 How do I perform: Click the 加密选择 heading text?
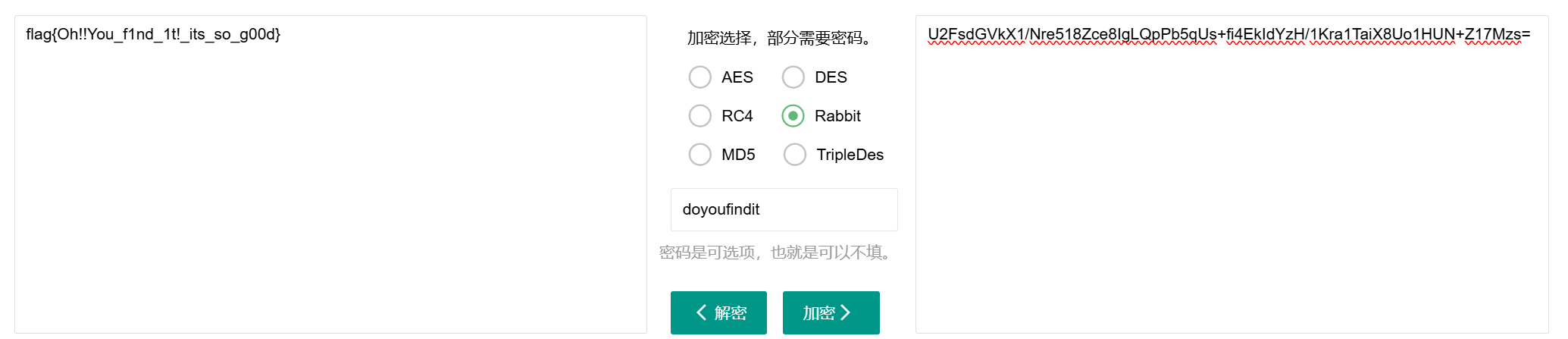pyautogui.click(x=781, y=38)
